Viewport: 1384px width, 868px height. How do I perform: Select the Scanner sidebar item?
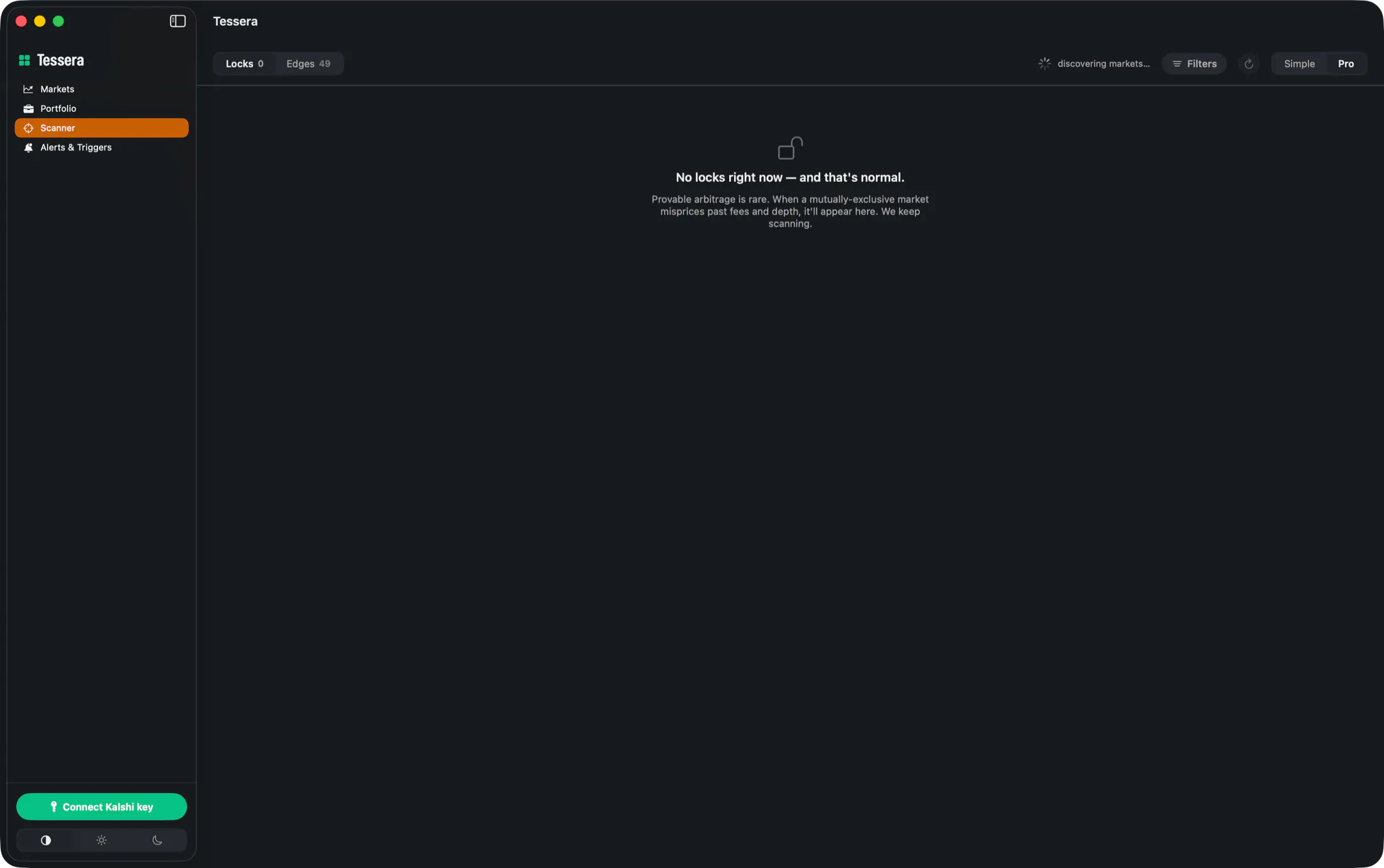(101, 128)
